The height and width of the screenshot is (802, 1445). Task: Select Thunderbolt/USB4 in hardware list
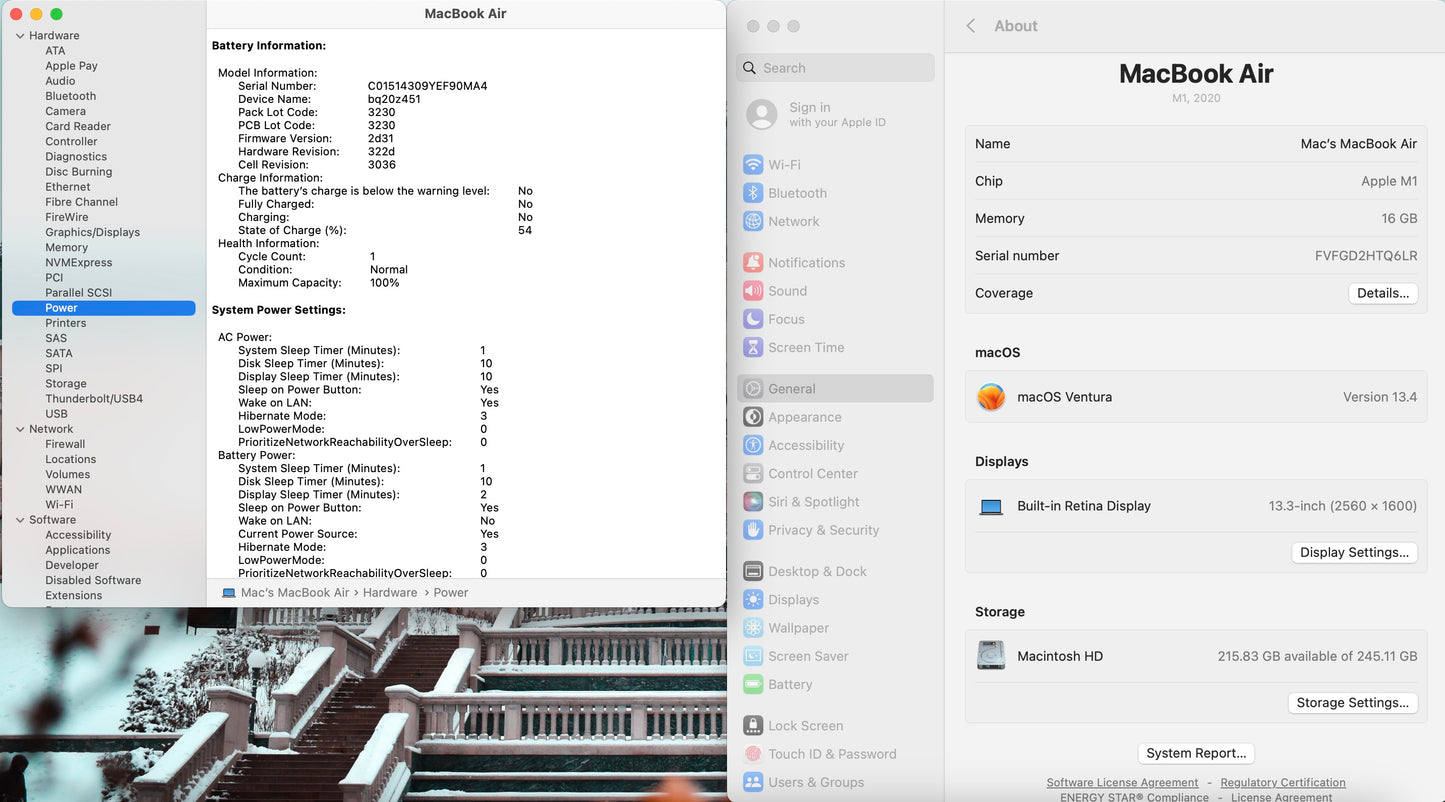click(x=94, y=399)
